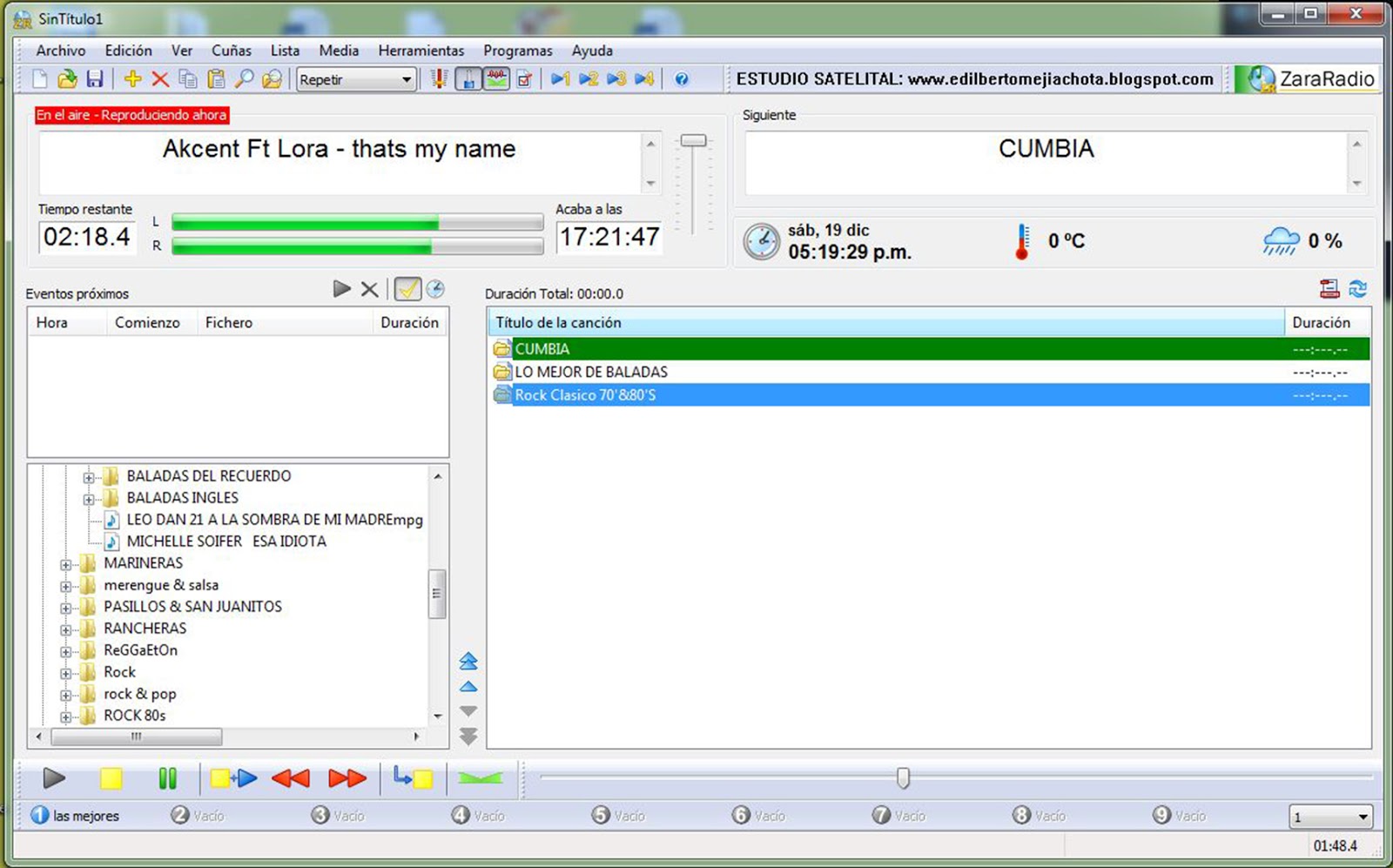Toggle the events enabled checkmark
Image resolution: width=1393 pixels, height=868 pixels.
(x=407, y=289)
